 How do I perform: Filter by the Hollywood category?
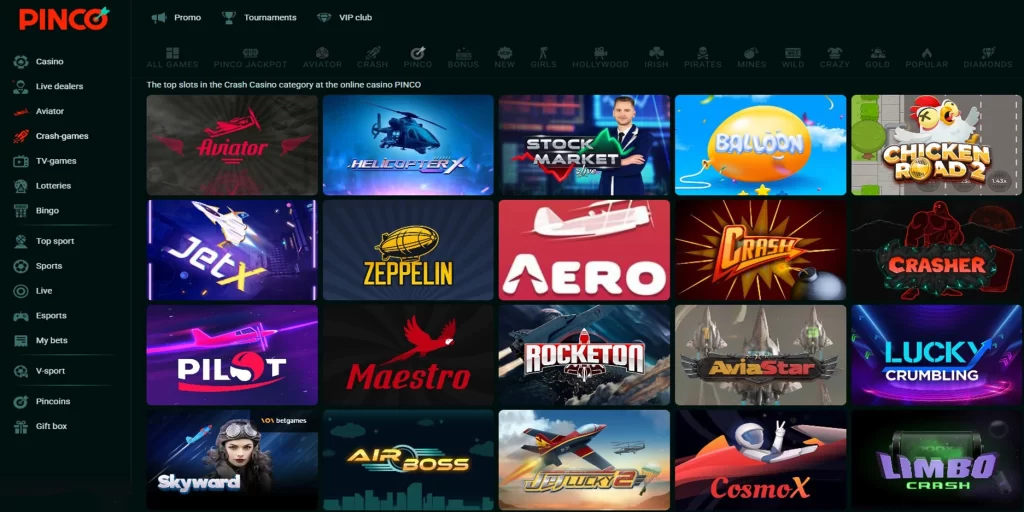coord(600,57)
